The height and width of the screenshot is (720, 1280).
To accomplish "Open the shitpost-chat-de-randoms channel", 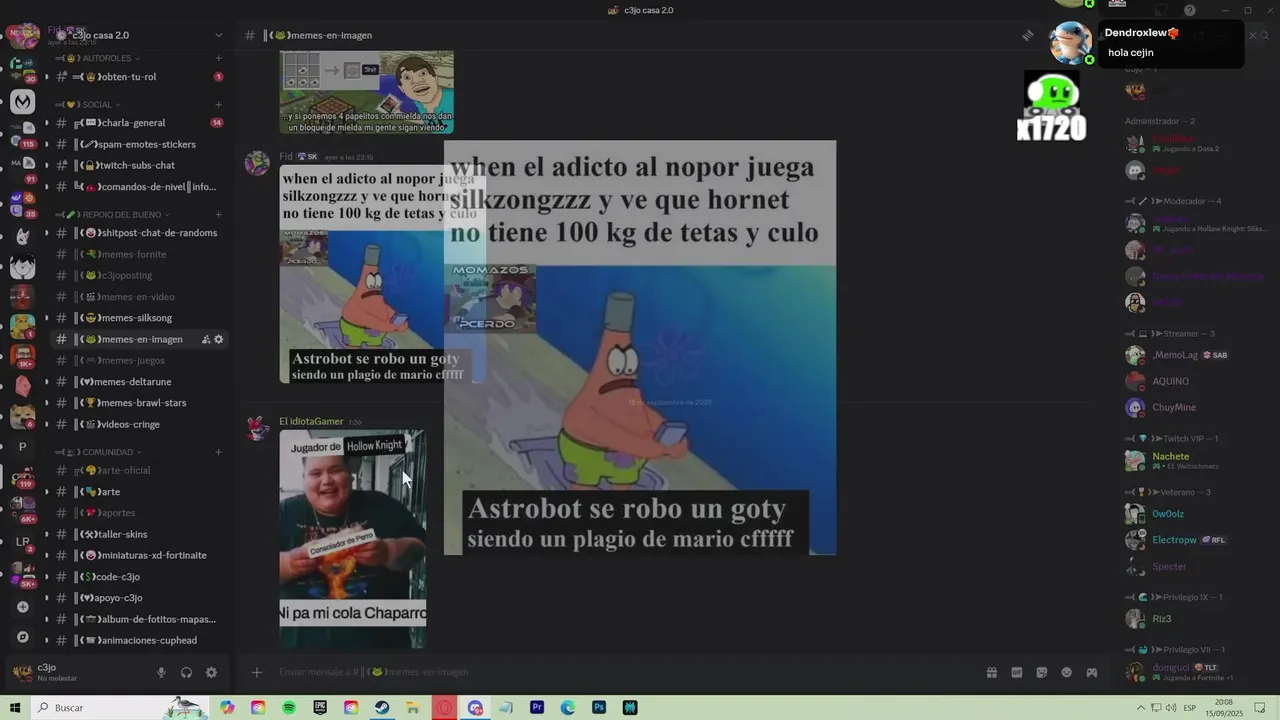I will [139, 233].
